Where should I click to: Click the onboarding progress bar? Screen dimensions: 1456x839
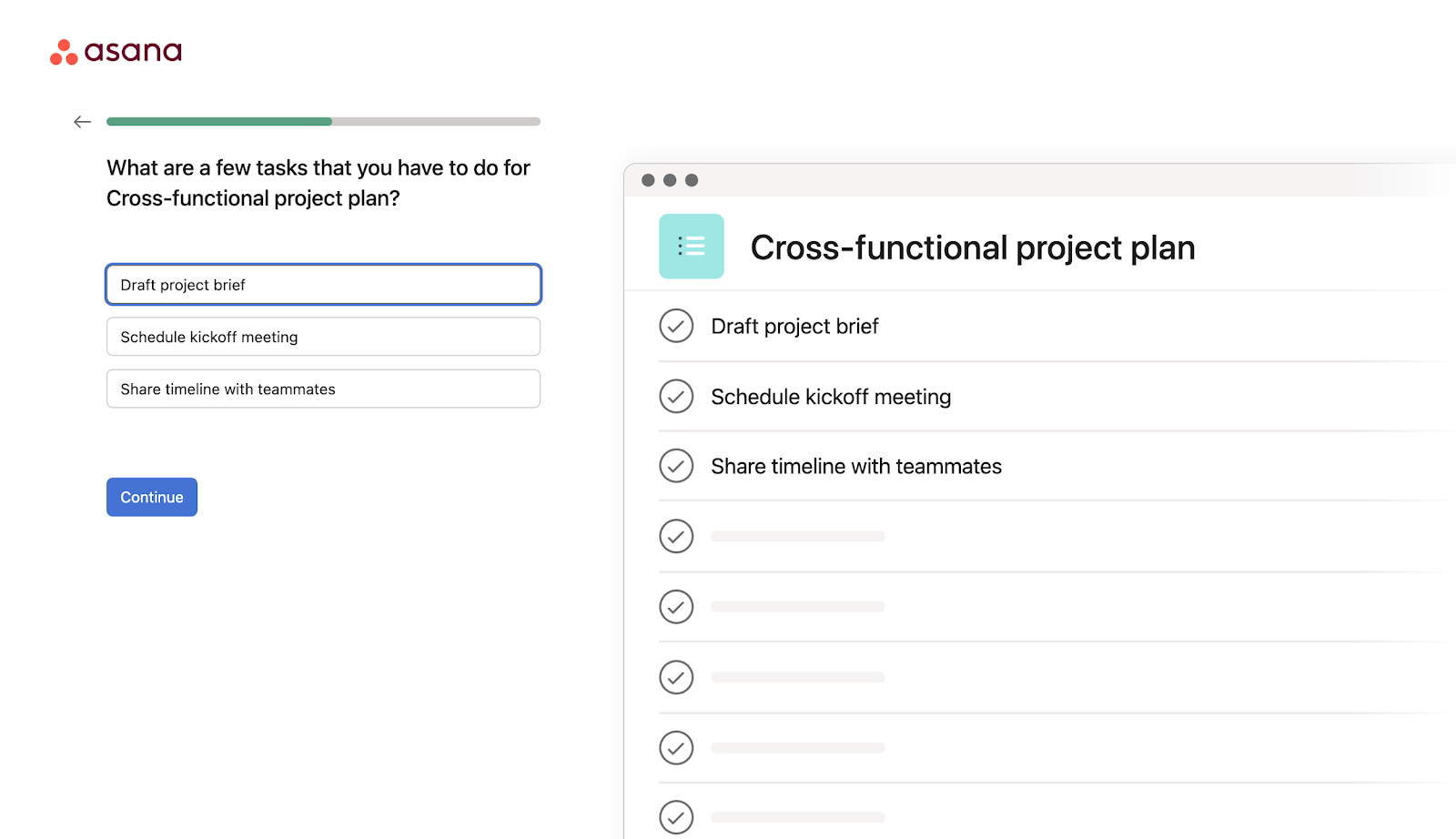pos(323,121)
